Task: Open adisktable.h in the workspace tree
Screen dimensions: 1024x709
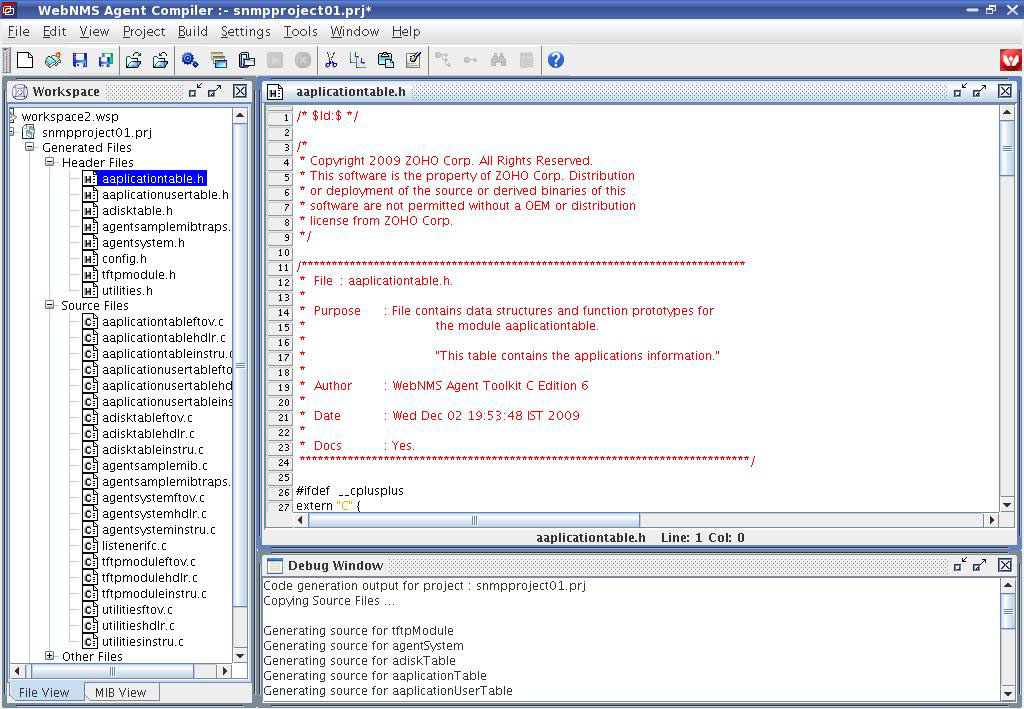Action: [137, 211]
